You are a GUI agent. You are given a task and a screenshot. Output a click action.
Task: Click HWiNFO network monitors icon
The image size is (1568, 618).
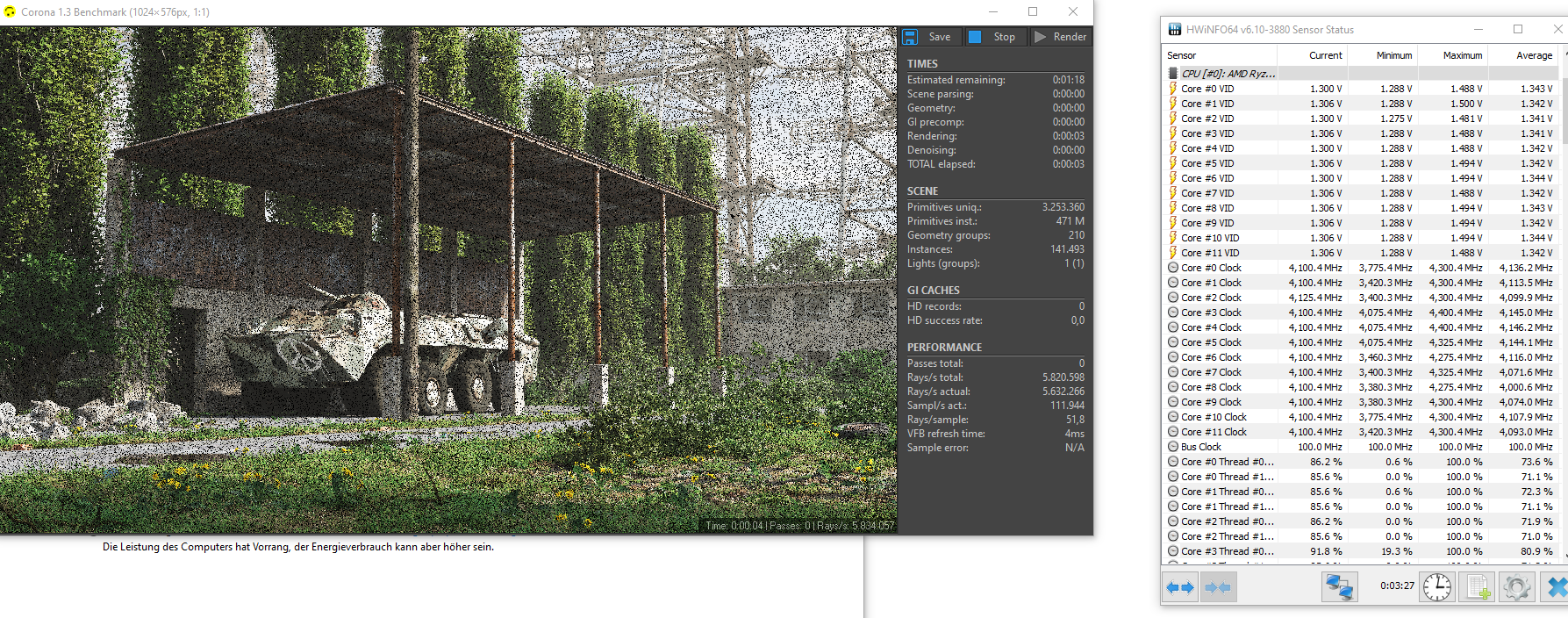(x=1340, y=587)
